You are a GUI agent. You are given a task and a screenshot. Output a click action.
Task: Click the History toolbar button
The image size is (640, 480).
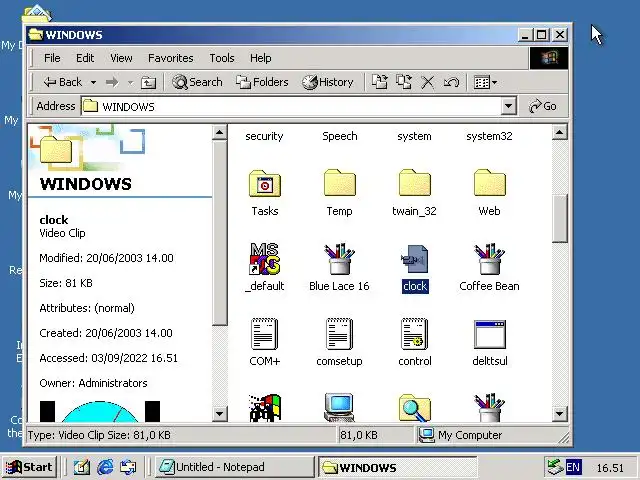pyautogui.click(x=328, y=82)
